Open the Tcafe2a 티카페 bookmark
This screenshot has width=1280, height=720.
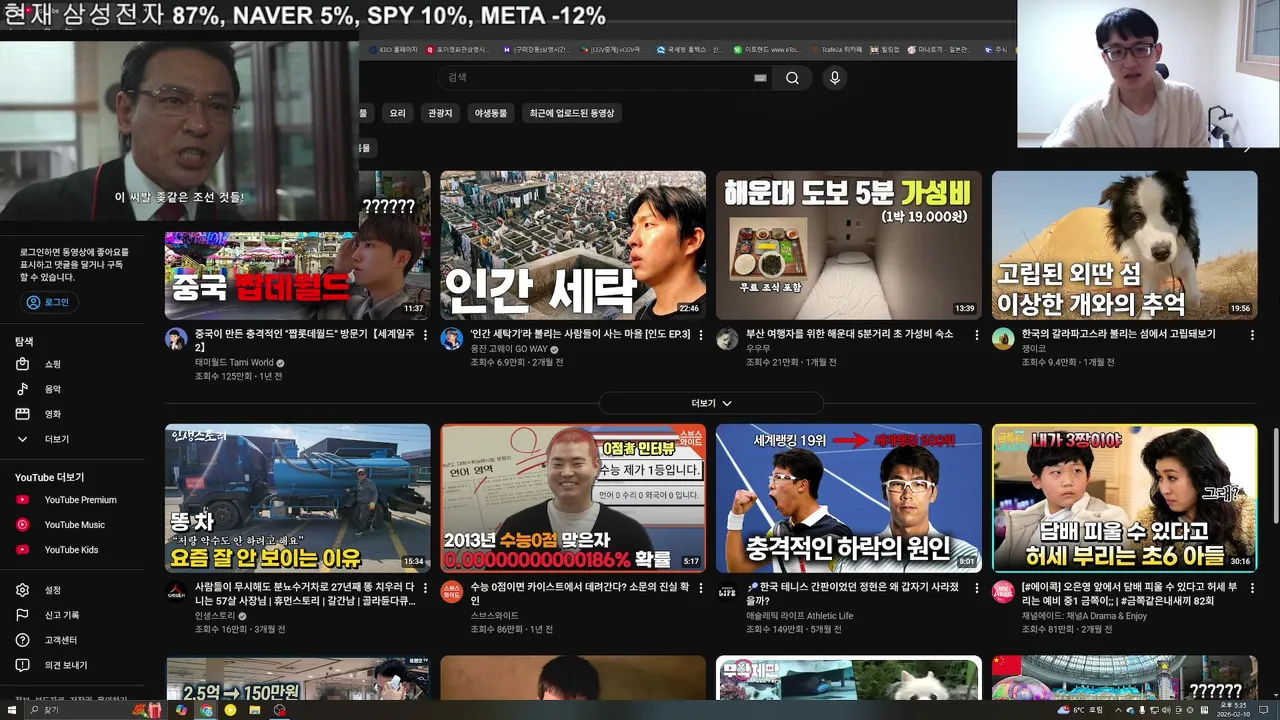click(837, 49)
